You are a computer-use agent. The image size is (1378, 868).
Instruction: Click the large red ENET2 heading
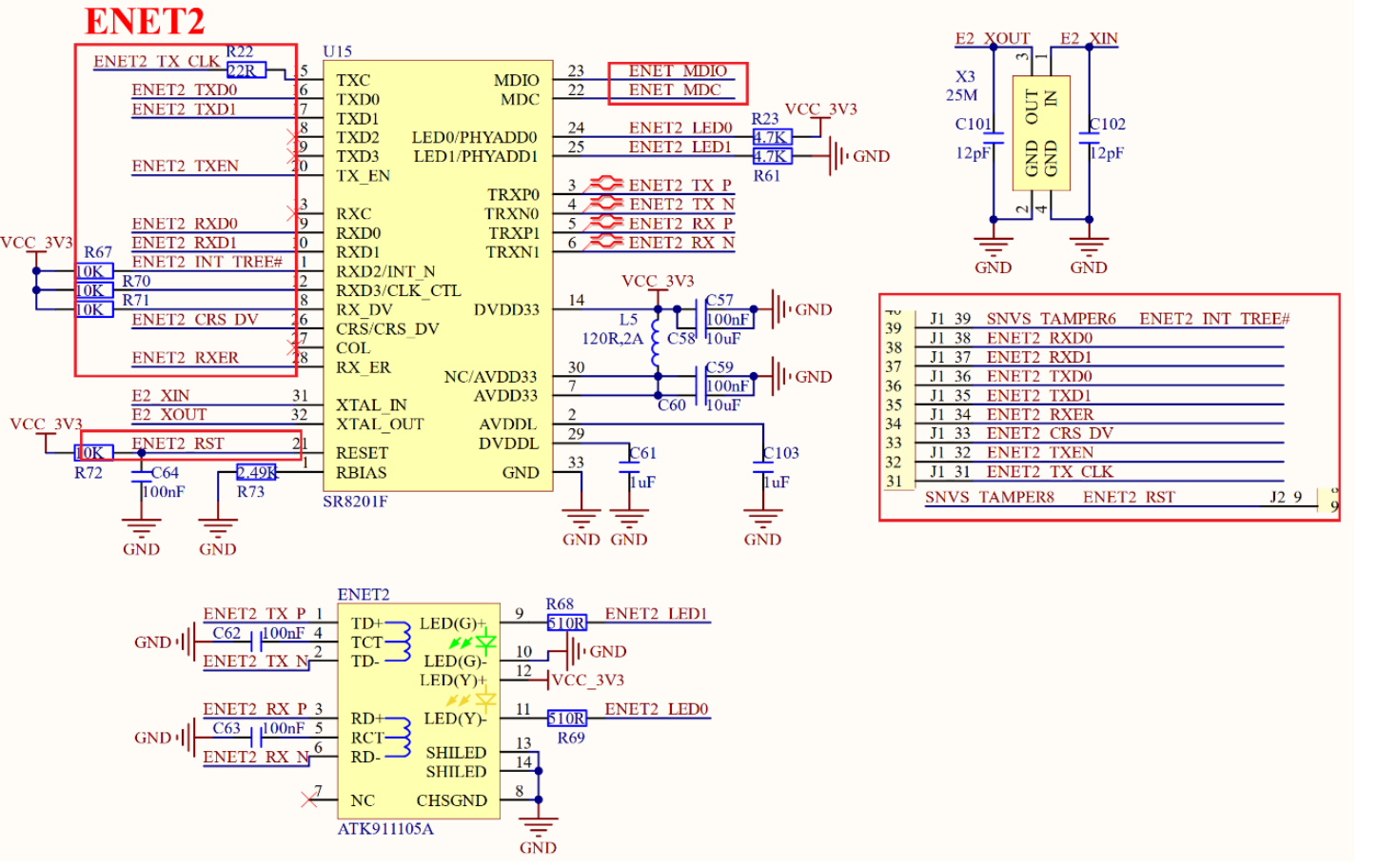tap(145, 21)
